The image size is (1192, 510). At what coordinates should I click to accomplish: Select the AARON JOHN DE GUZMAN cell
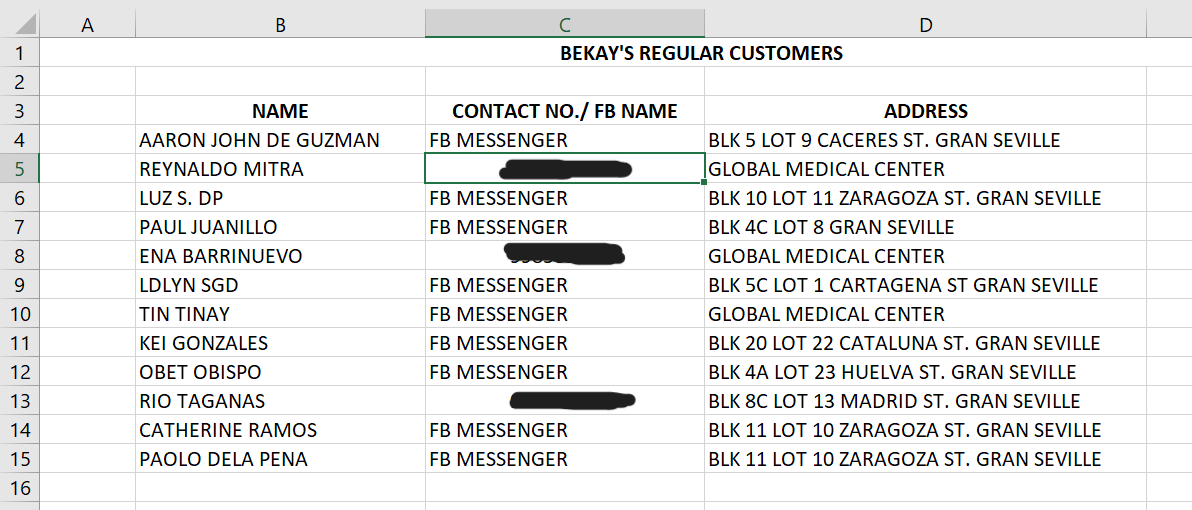[x=260, y=140]
